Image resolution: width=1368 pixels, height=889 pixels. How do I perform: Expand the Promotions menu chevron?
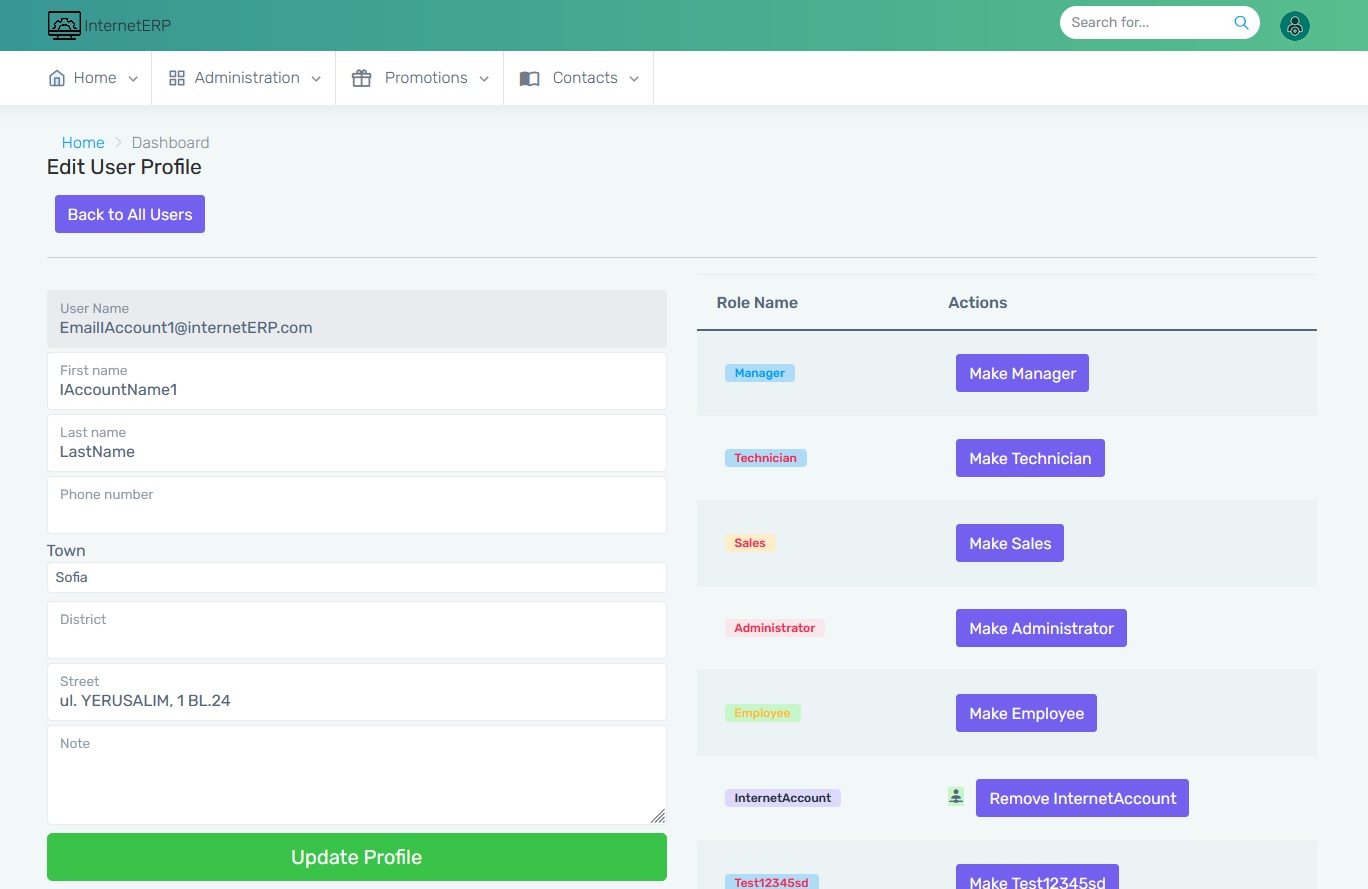[484, 79]
